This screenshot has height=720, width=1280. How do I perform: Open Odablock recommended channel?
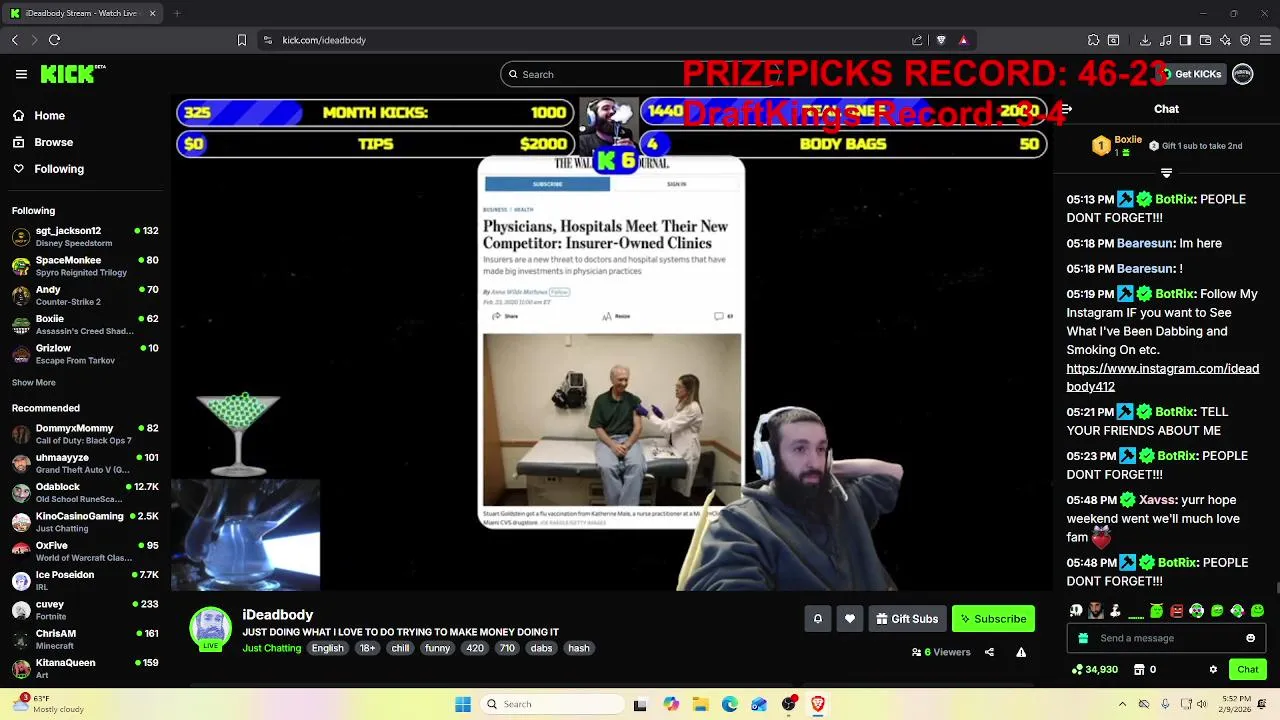86,493
